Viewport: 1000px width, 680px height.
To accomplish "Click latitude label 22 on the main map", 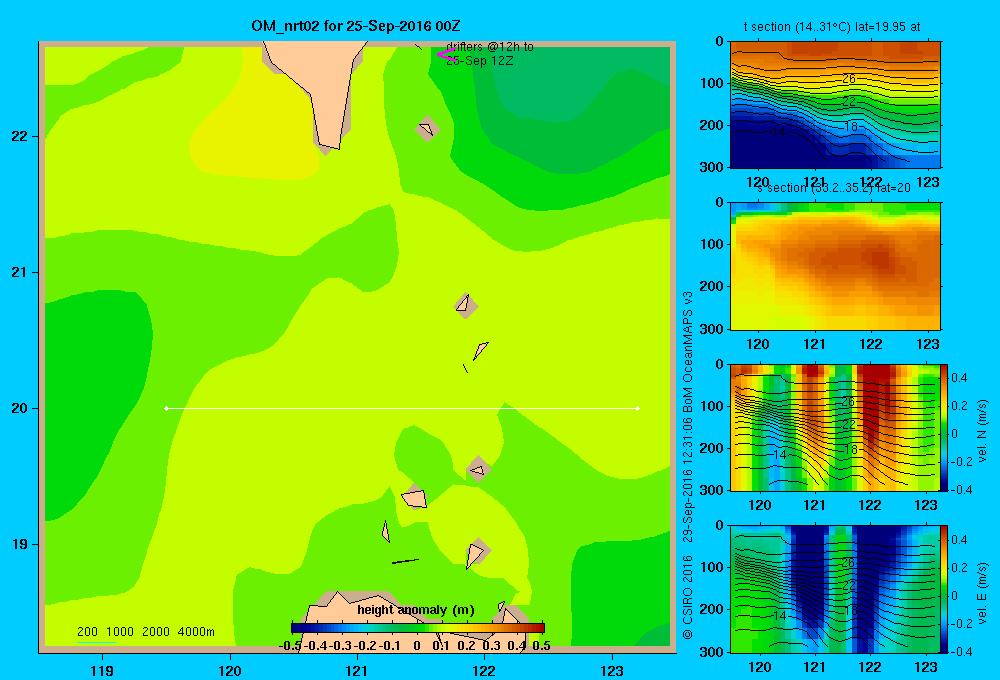I will [x=19, y=136].
